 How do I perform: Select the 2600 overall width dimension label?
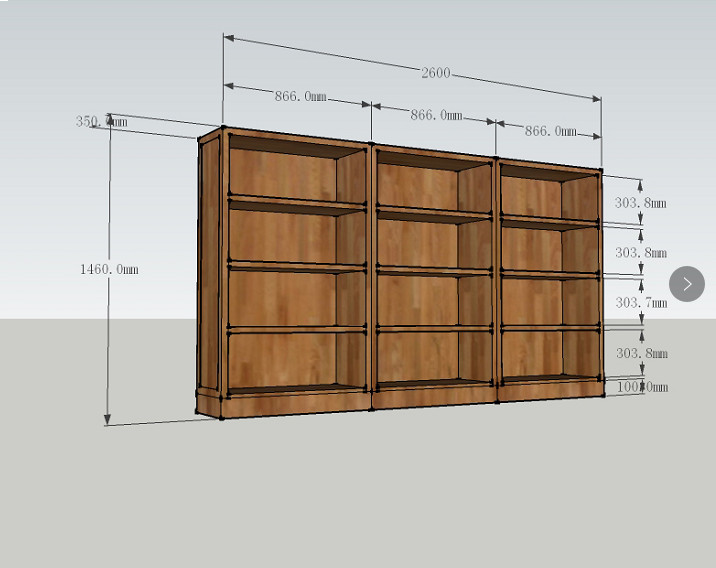click(x=435, y=73)
